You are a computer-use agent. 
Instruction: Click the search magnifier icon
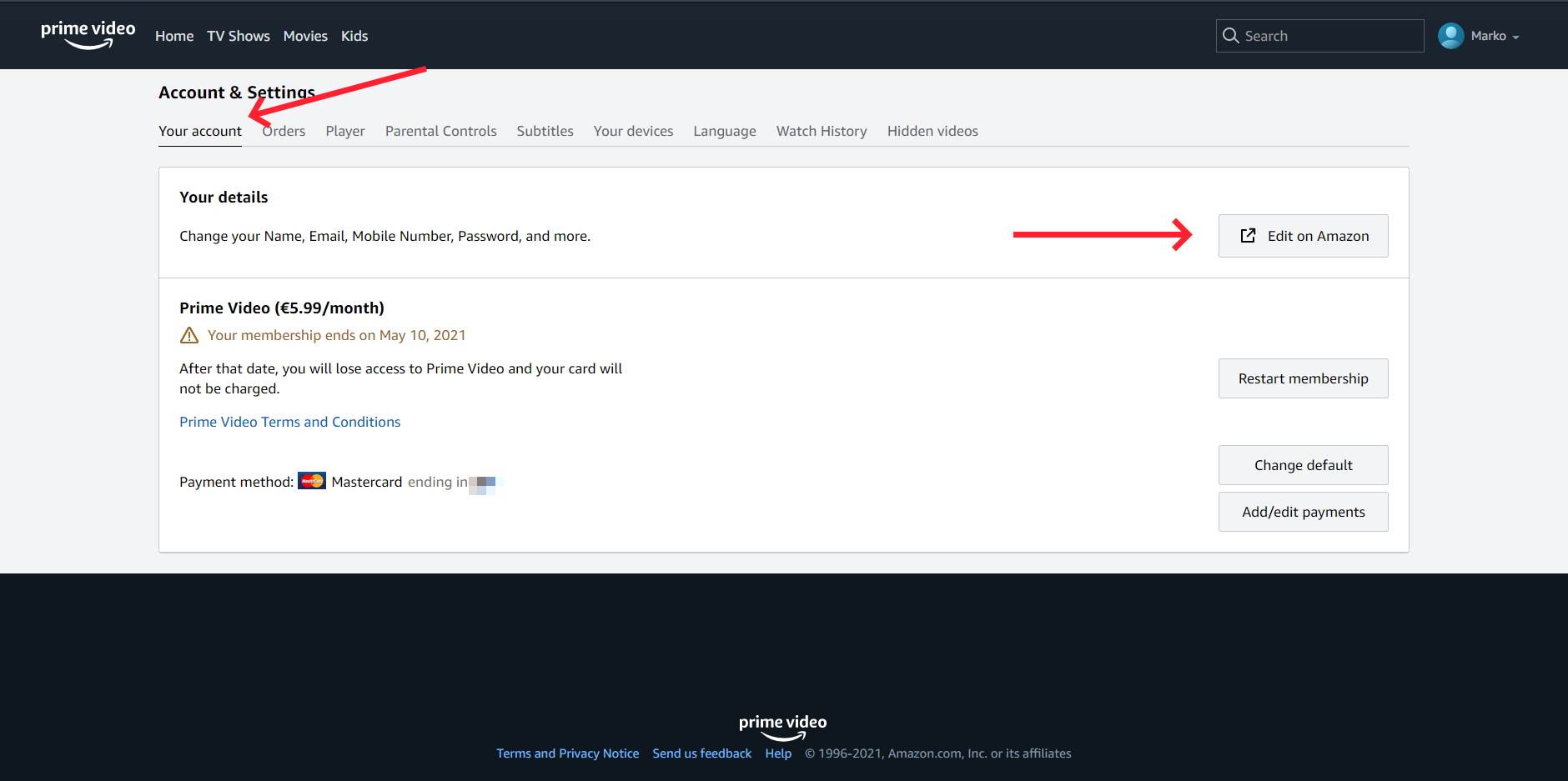(x=1231, y=36)
